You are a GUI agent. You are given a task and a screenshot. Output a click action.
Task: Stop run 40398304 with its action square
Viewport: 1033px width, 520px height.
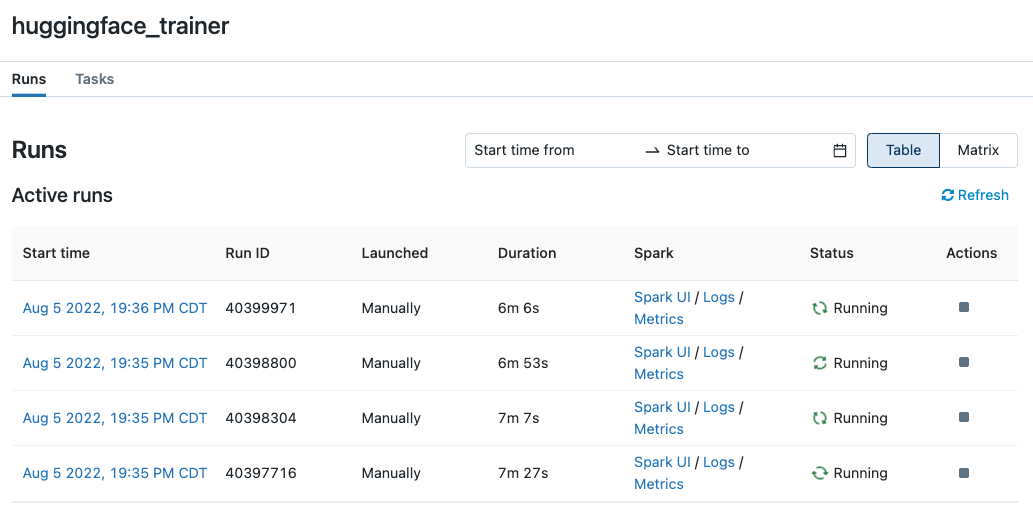pos(964,417)
